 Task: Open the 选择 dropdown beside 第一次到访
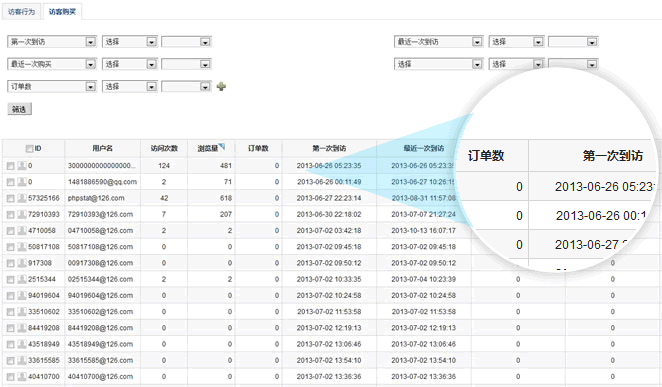[x=130, y=42]
